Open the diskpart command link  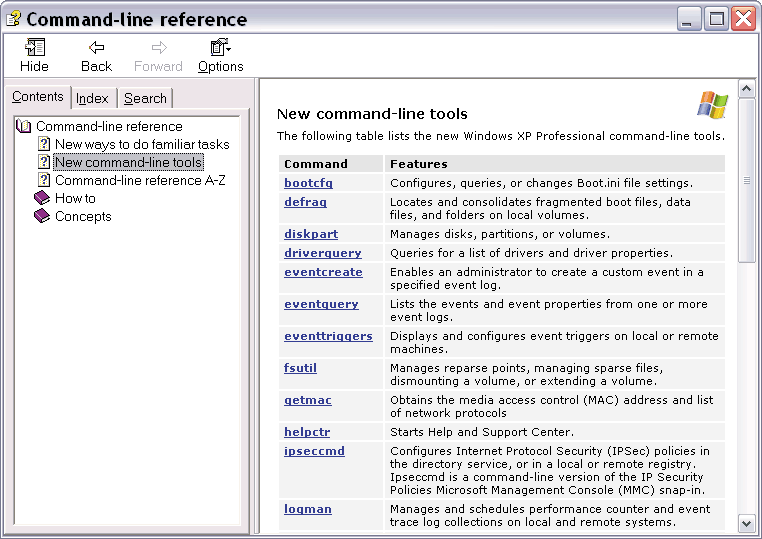tap(311, 233)
